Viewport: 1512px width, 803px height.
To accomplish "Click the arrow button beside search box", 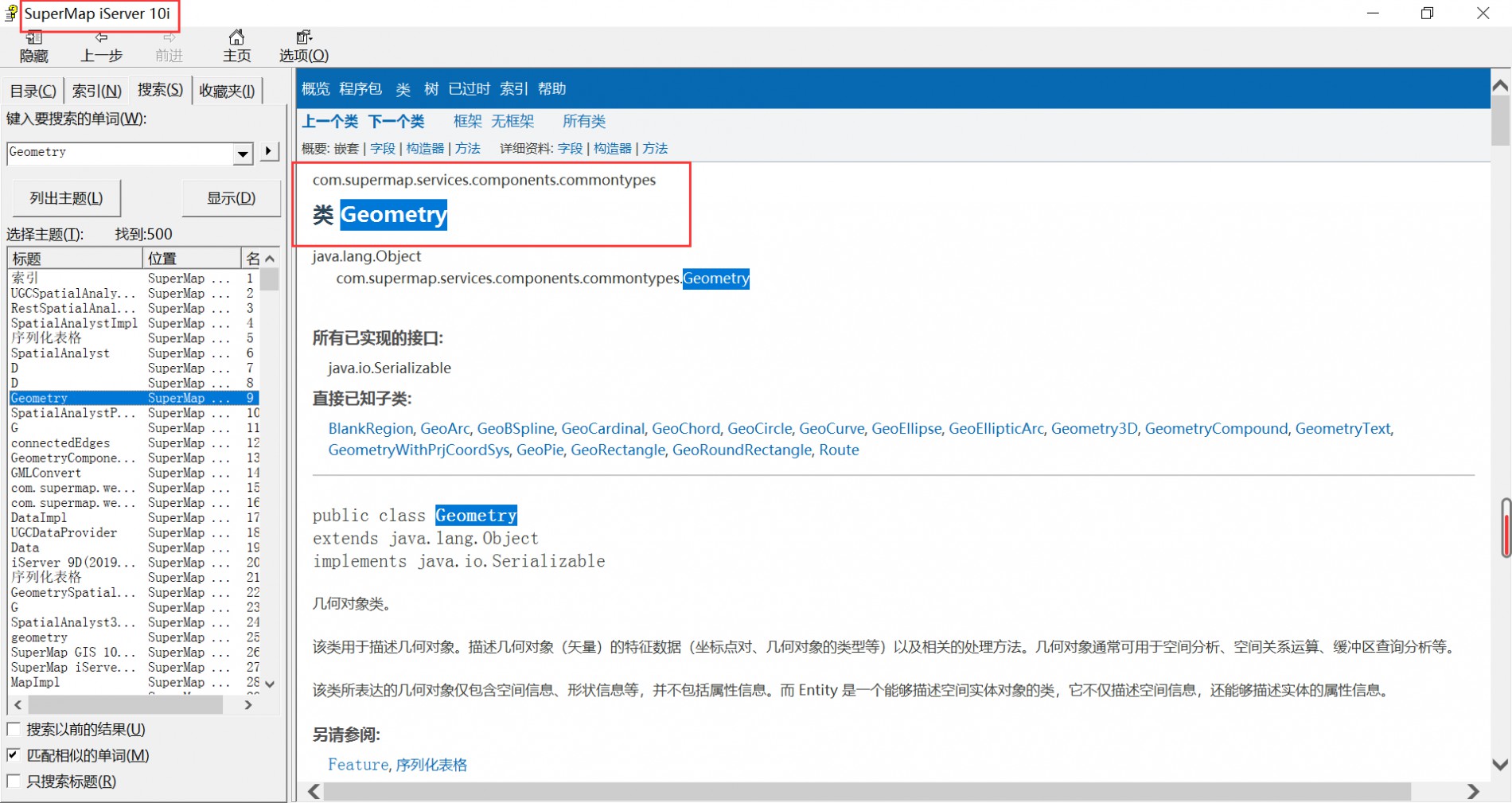I will (x=270, y=151).
